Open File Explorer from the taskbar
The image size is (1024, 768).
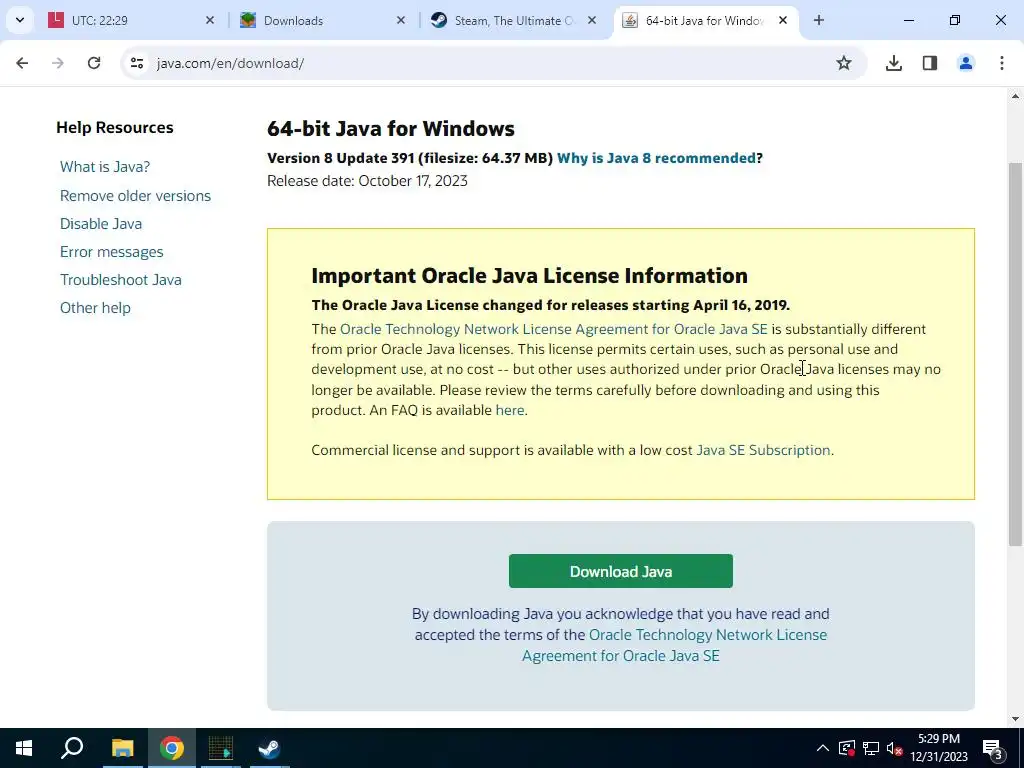[x=122, y=748]
